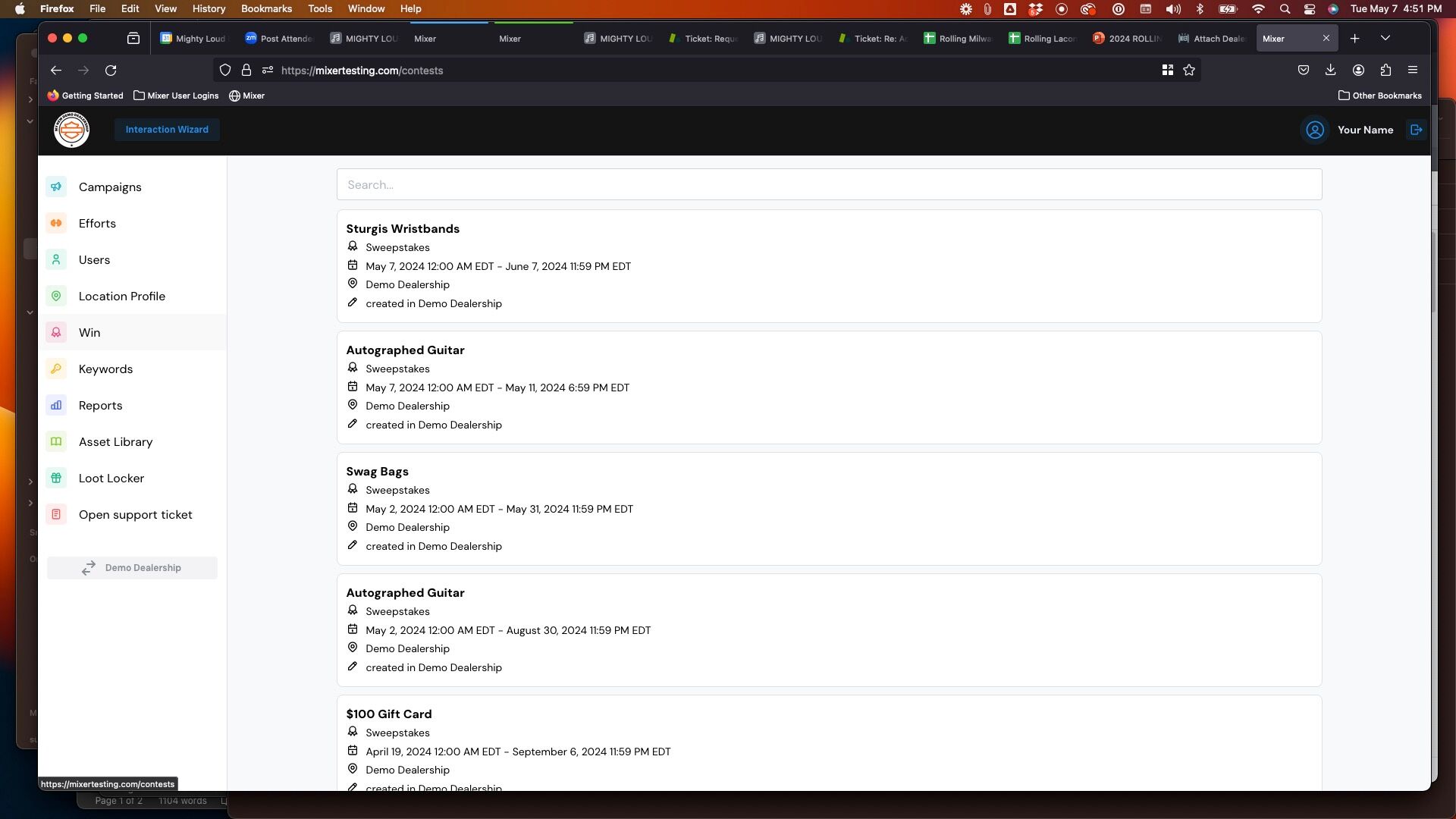
Task: Click the user profile avatar icon
Action: pos(1314,130)
